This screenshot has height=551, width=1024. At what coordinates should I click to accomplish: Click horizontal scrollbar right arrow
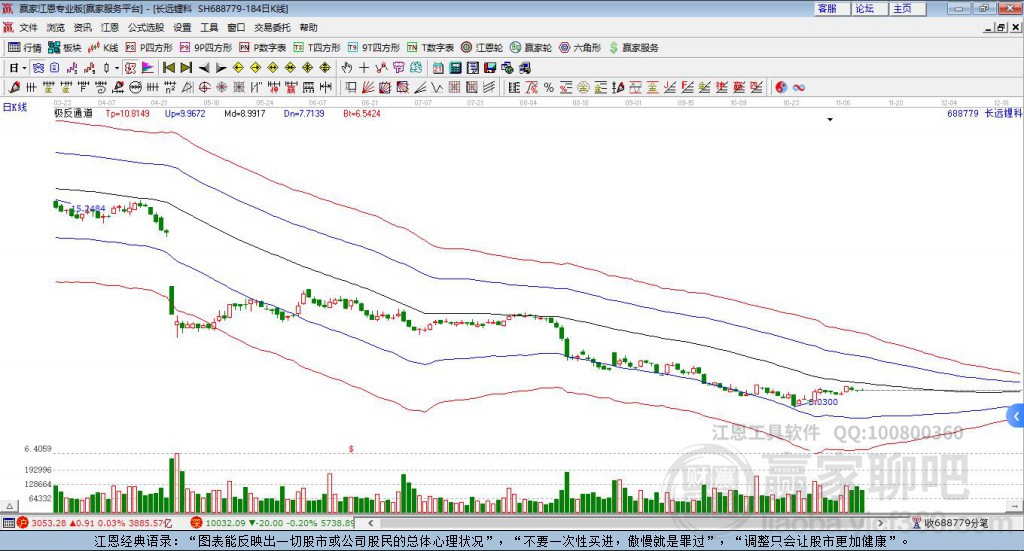(x=881, y=523)
